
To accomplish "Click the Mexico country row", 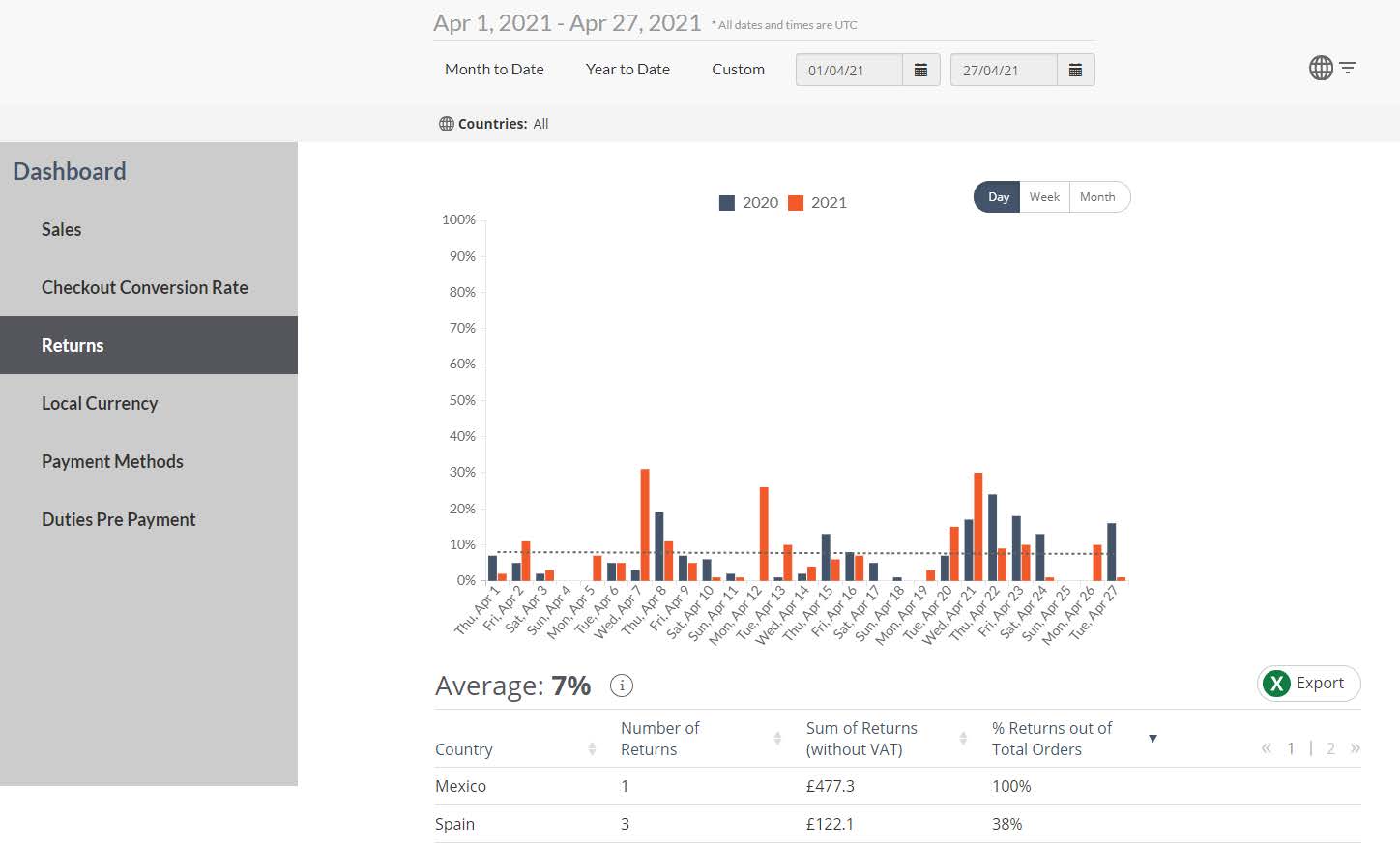I will pyautogui.click(x=897, y=786).
